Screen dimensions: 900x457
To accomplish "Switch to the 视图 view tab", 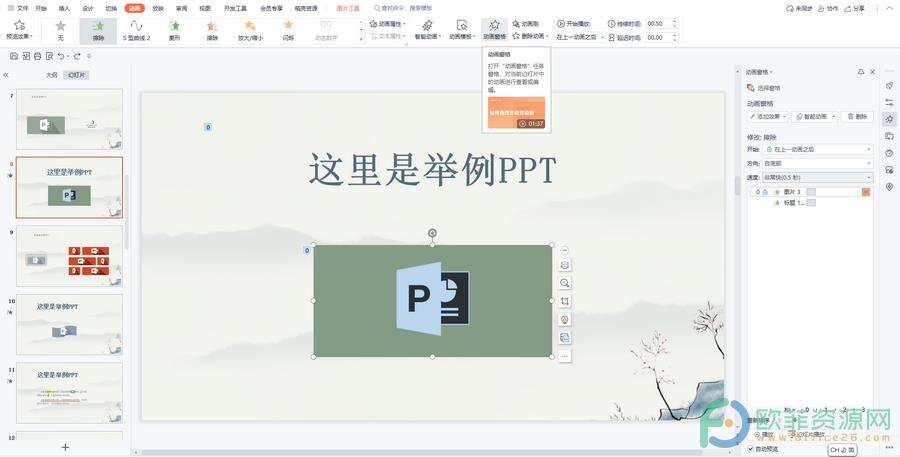I will (205, 9).
